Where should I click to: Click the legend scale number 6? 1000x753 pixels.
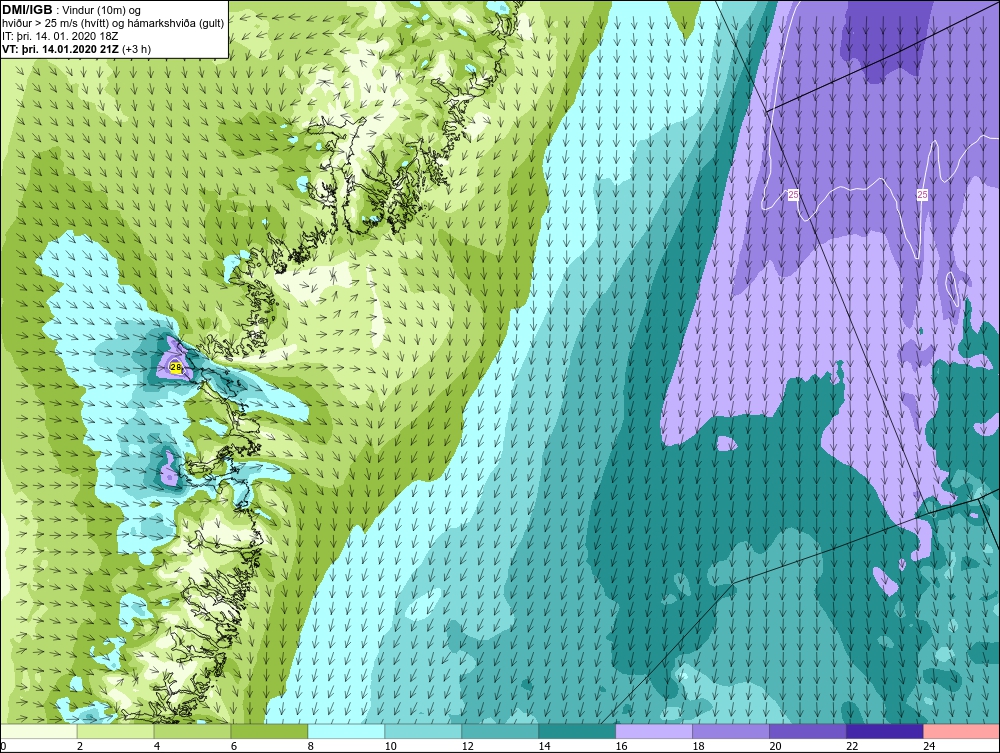[233, 746]
